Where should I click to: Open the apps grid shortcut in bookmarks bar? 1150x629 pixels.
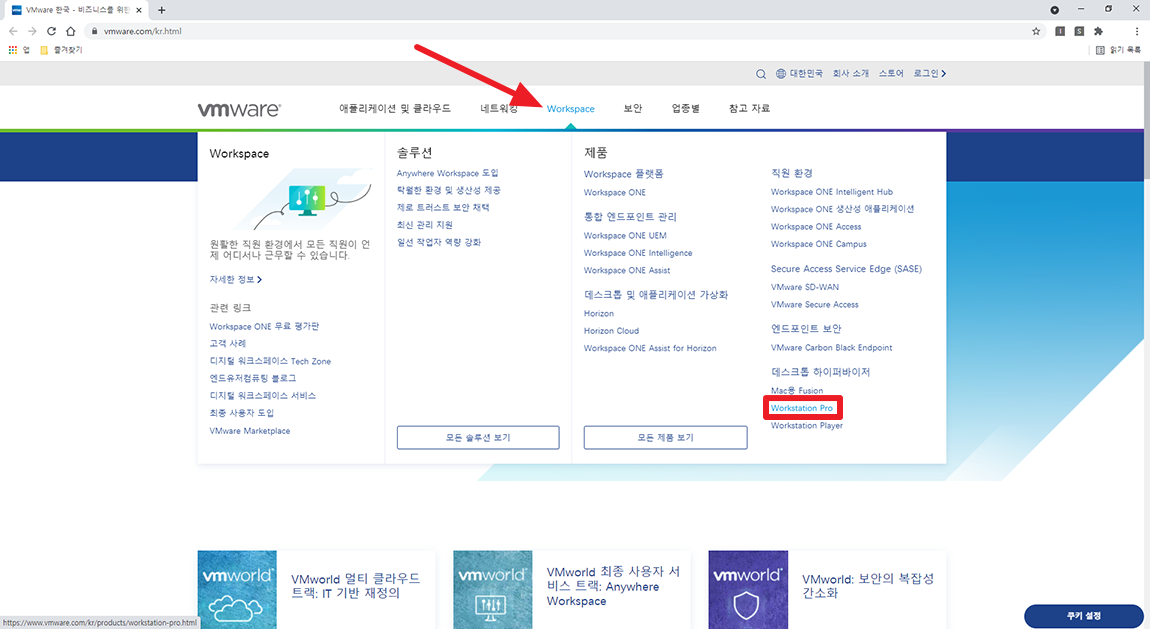(x=12, y=50)
